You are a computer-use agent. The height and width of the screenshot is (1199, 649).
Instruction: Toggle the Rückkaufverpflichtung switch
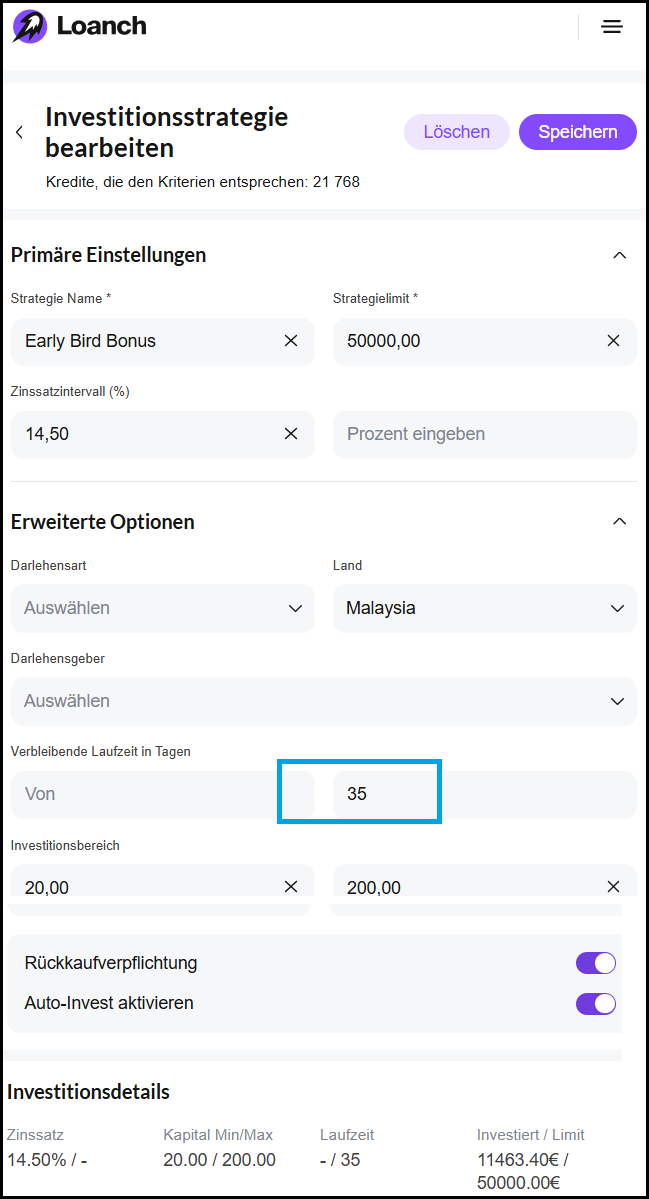(x=595, y=963)
